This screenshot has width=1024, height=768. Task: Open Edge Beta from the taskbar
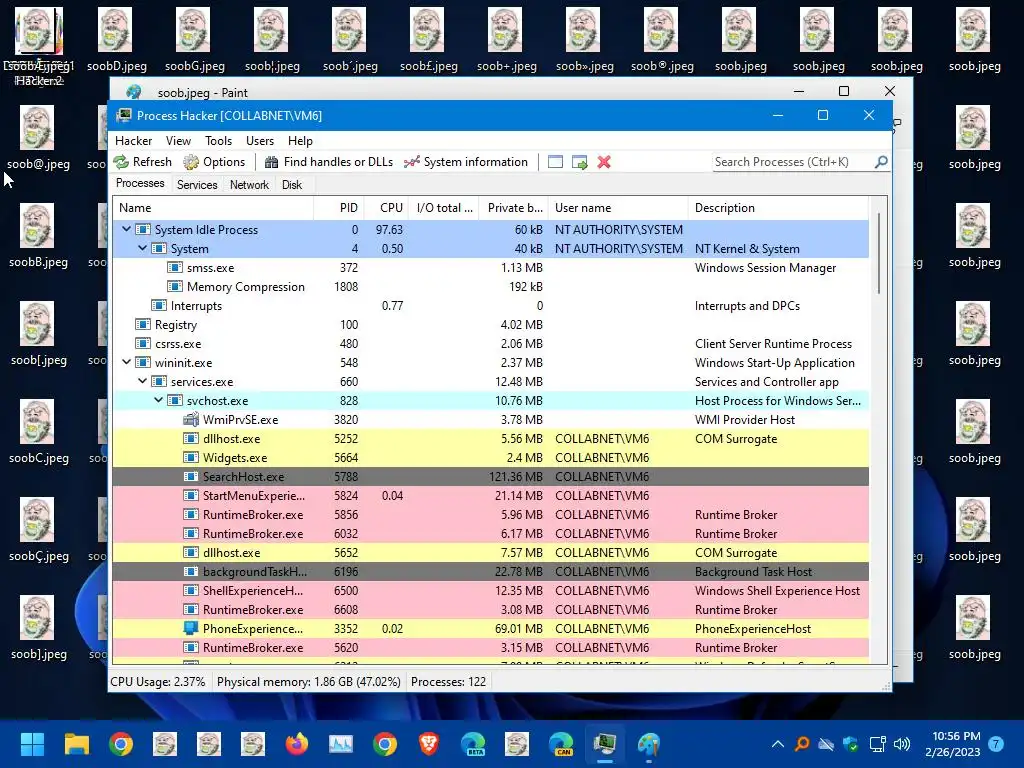[x=473, y=744]
